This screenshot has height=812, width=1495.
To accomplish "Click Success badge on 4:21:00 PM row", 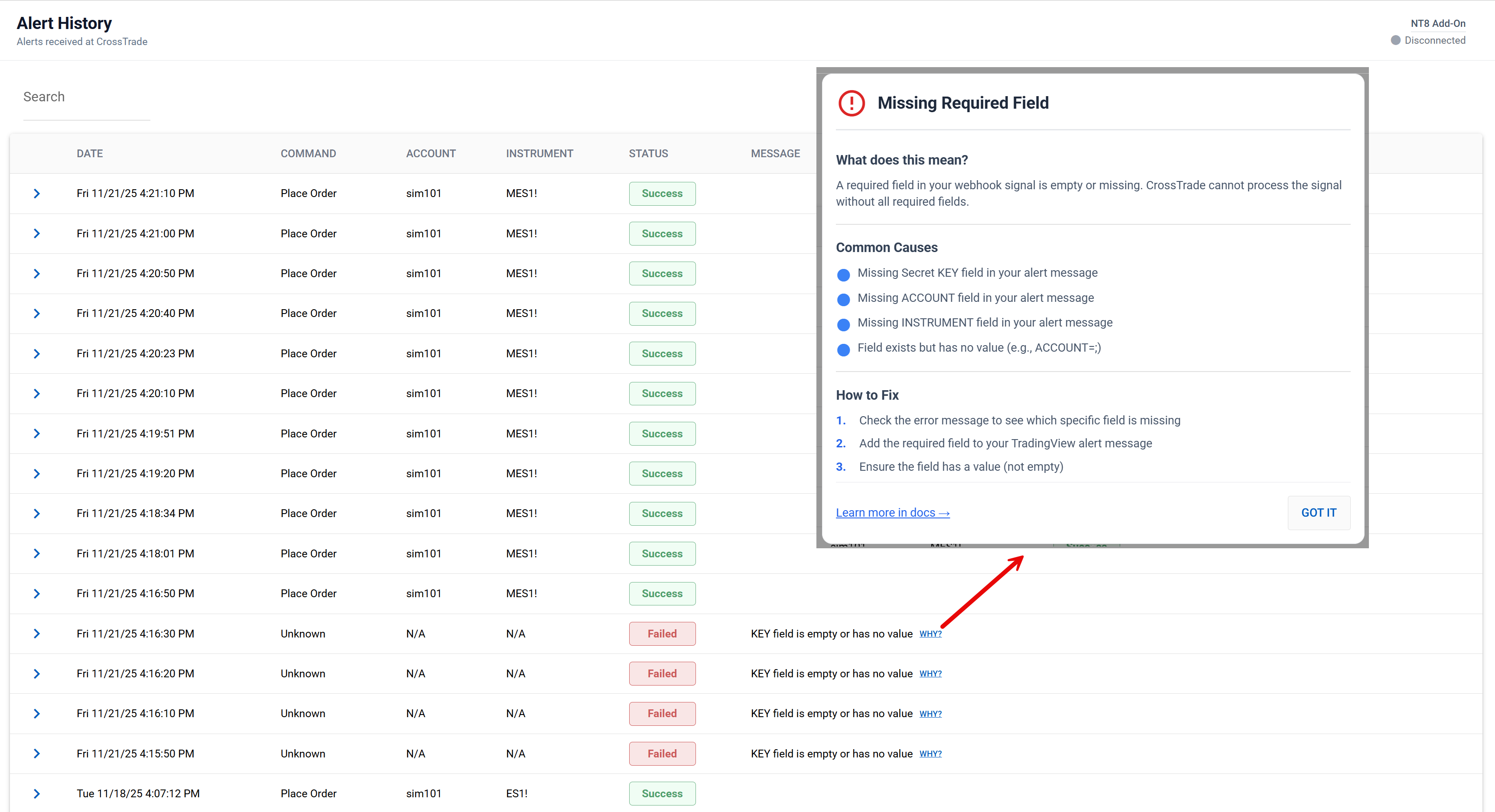I will [x=662, y=233].
